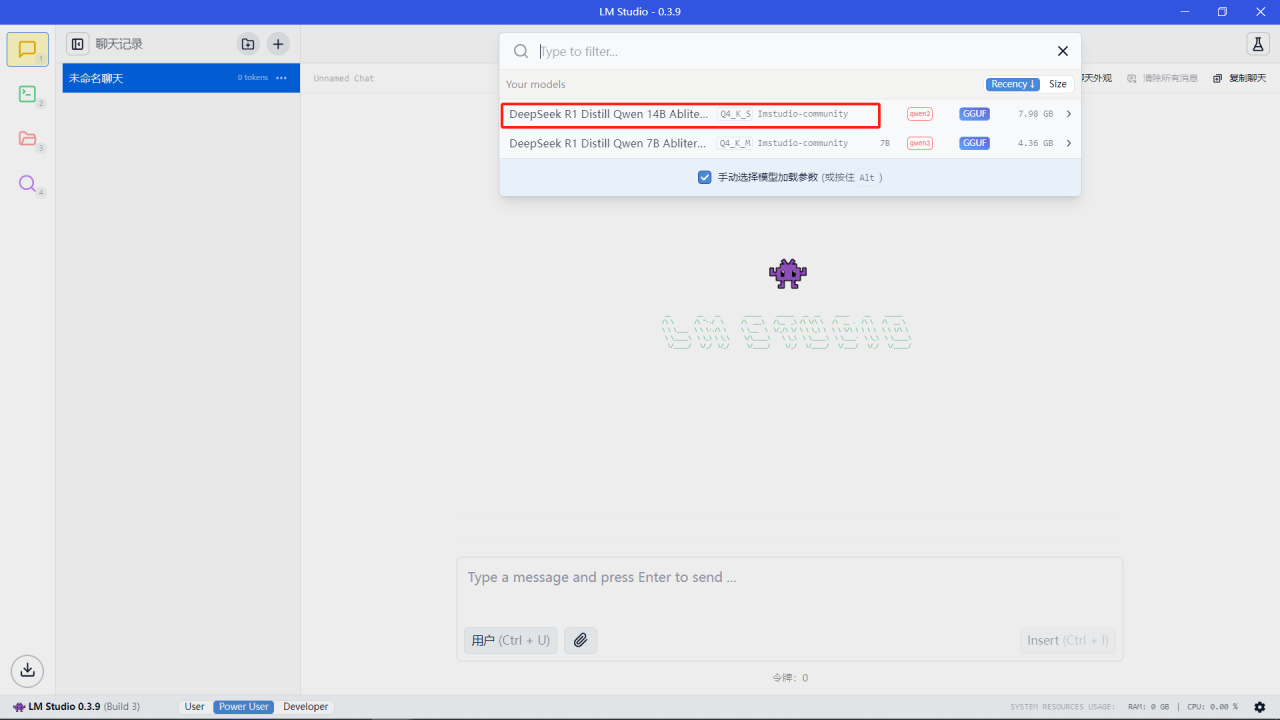The height and width of the screenshot is (720, 1280).
Task: Click the 用户 (Ctrl + U) role button
Action: coord(510,640)
